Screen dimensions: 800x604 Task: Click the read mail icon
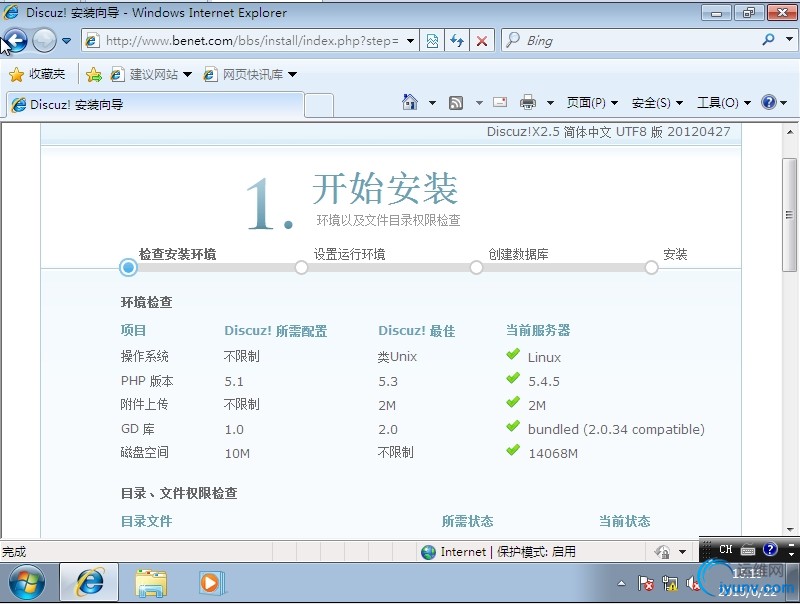click(x=500, y=102)
